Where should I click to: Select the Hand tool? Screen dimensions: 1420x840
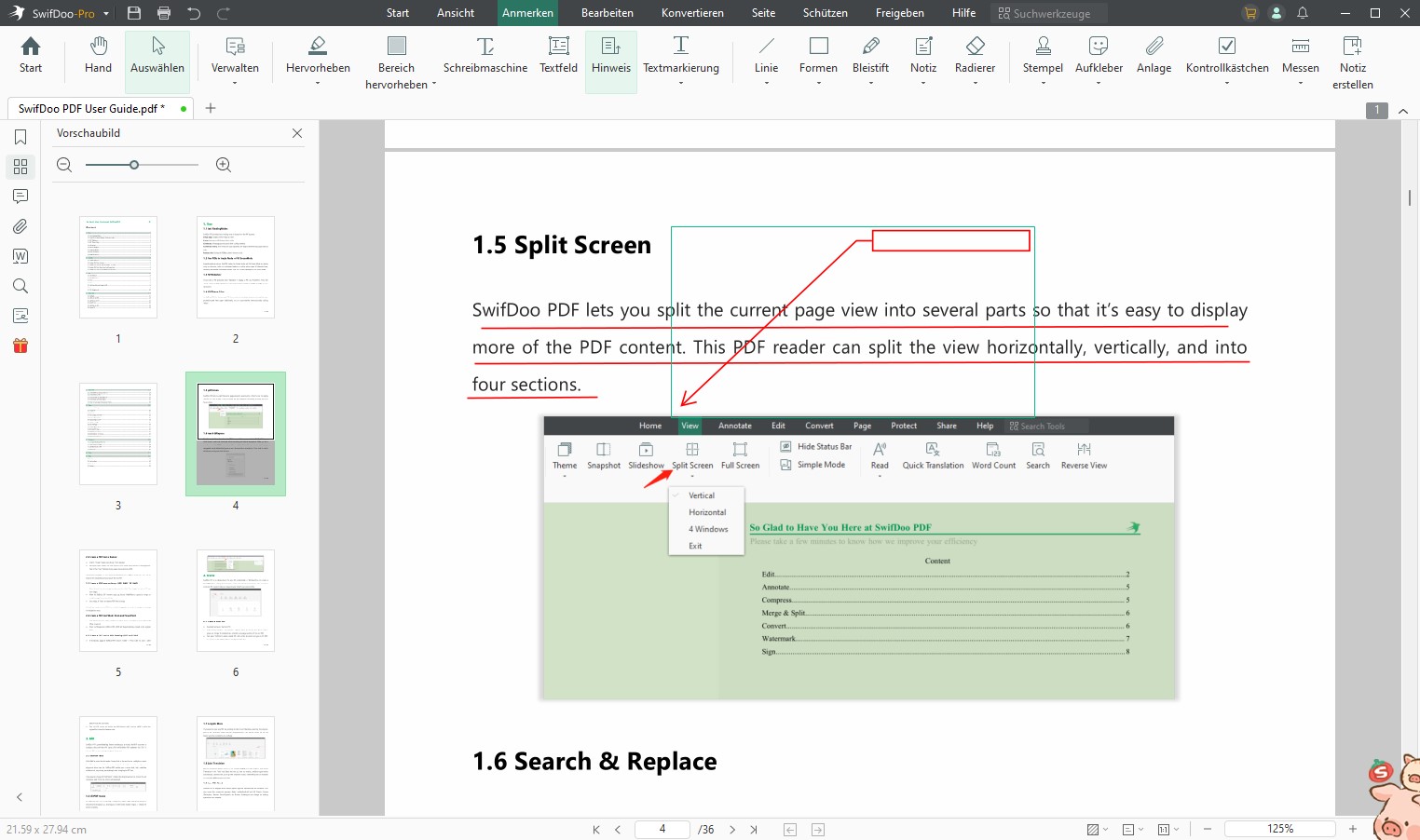(98, 56)
